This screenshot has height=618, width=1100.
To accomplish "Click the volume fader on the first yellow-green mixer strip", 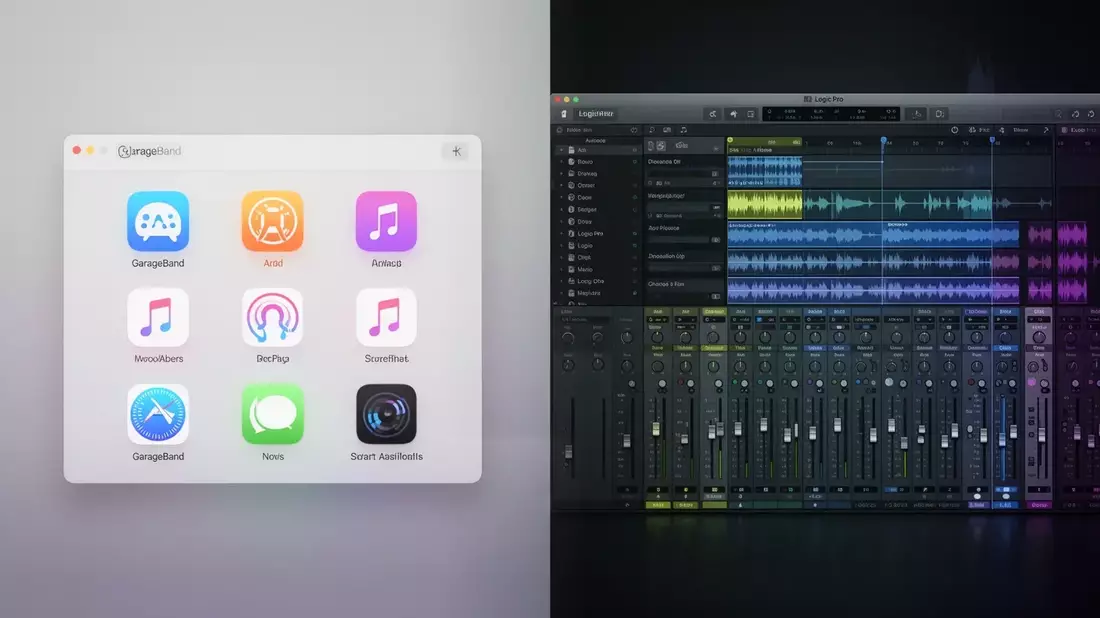I will [657, 429].
